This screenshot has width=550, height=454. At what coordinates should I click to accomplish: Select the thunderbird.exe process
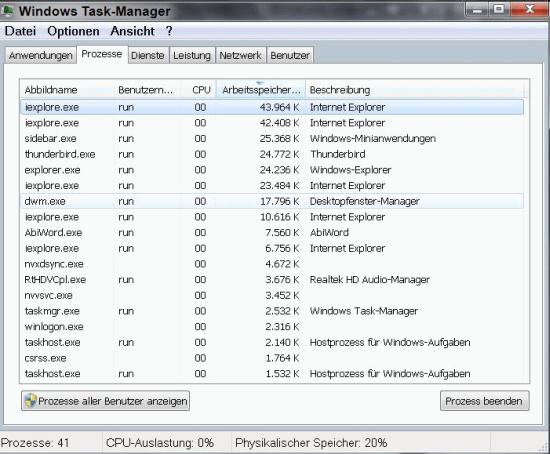click(272, 154)
